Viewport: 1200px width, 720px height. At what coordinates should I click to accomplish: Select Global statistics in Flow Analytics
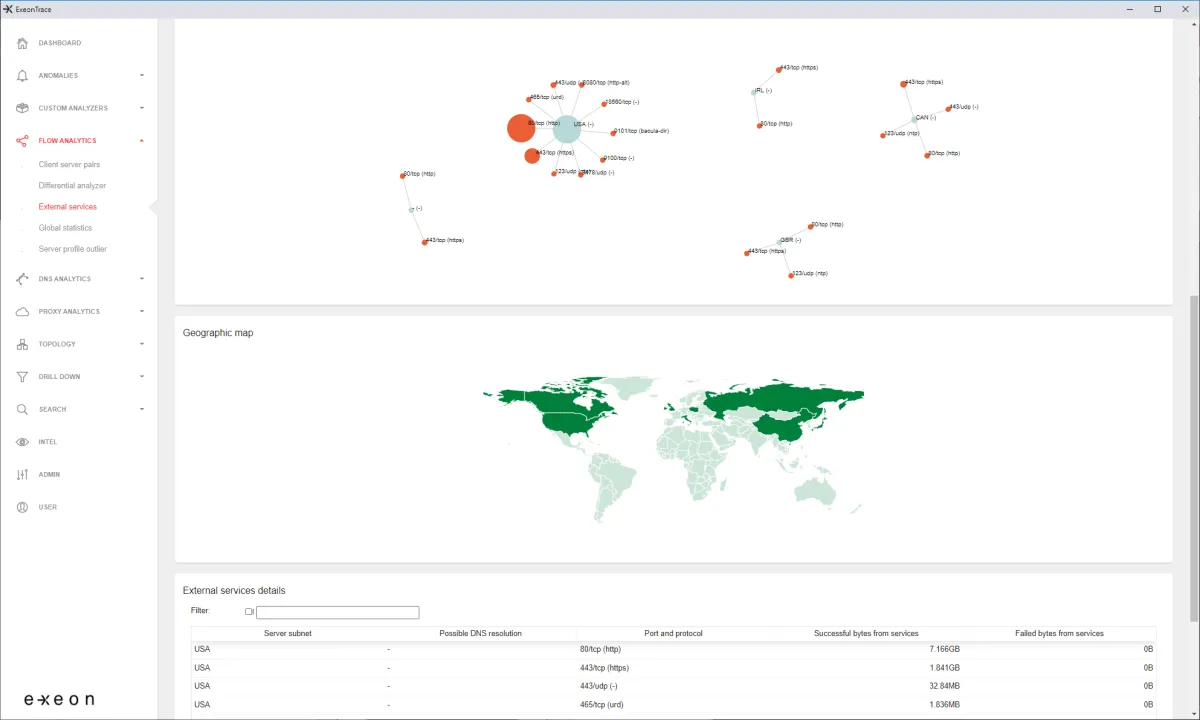(65, 228)
